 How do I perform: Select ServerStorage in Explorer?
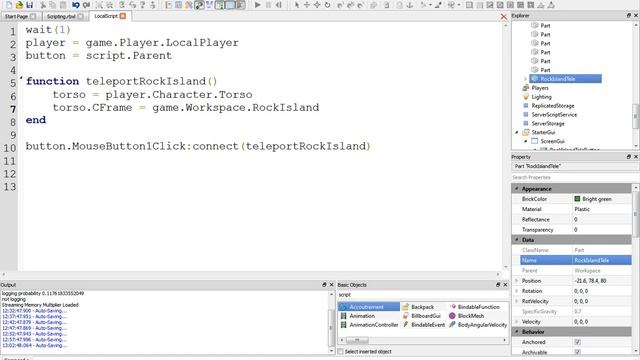click(548, 123)
